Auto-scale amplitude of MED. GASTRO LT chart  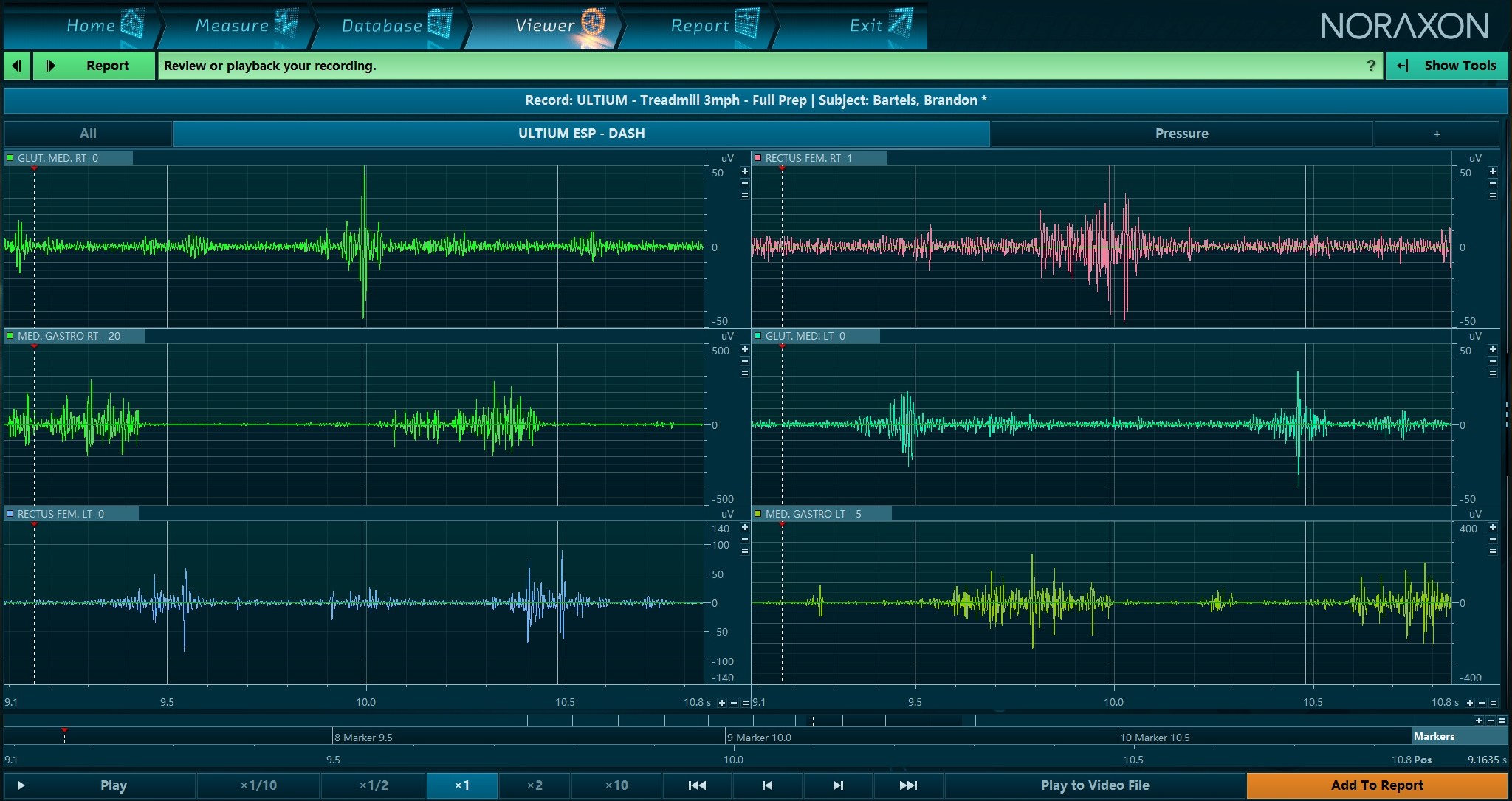point(1493,551)
